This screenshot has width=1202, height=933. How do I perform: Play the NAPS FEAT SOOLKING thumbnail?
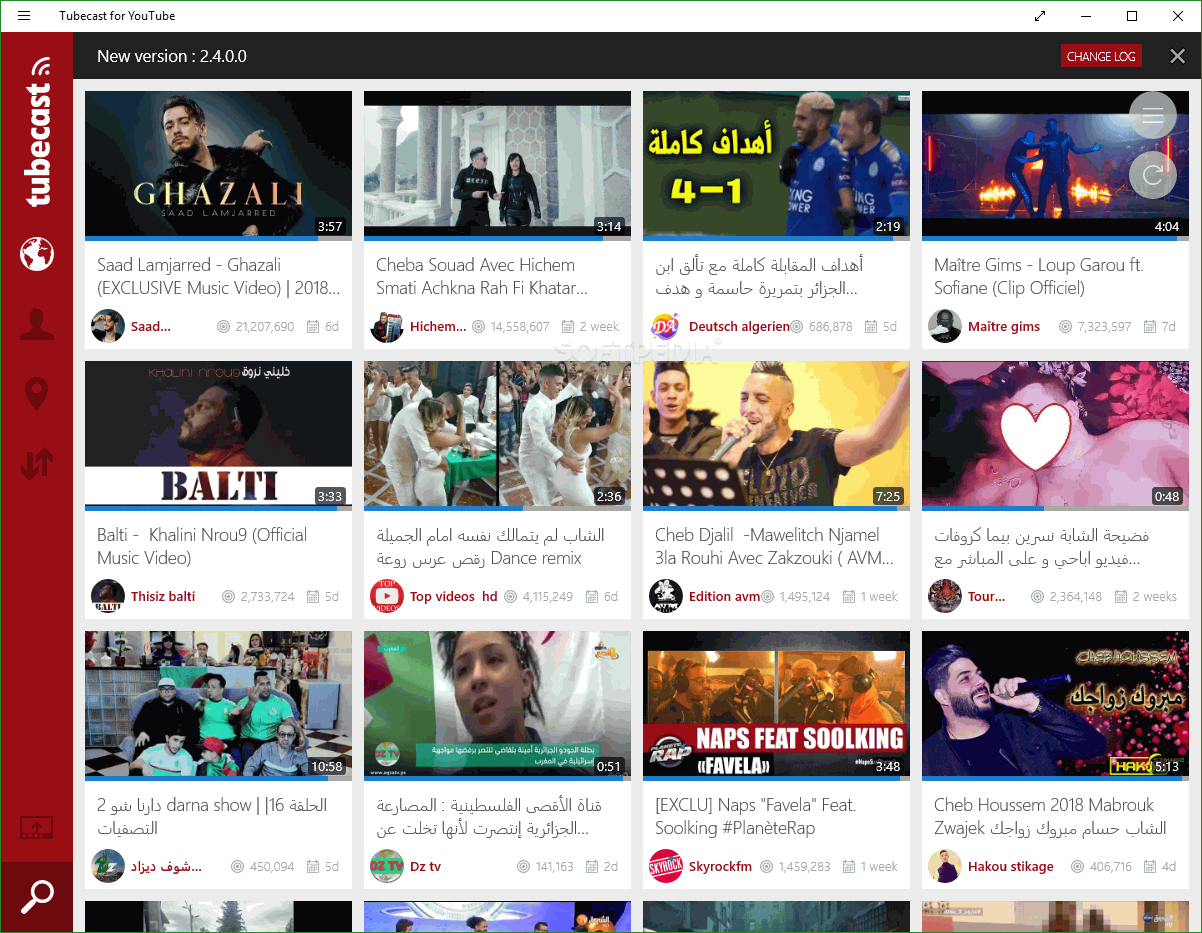(776, 704)
